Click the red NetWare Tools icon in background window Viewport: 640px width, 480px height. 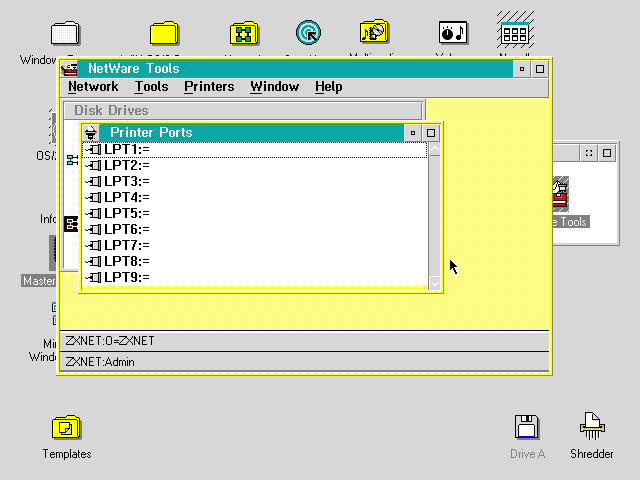pyautogui.click(x=560, y=194)
